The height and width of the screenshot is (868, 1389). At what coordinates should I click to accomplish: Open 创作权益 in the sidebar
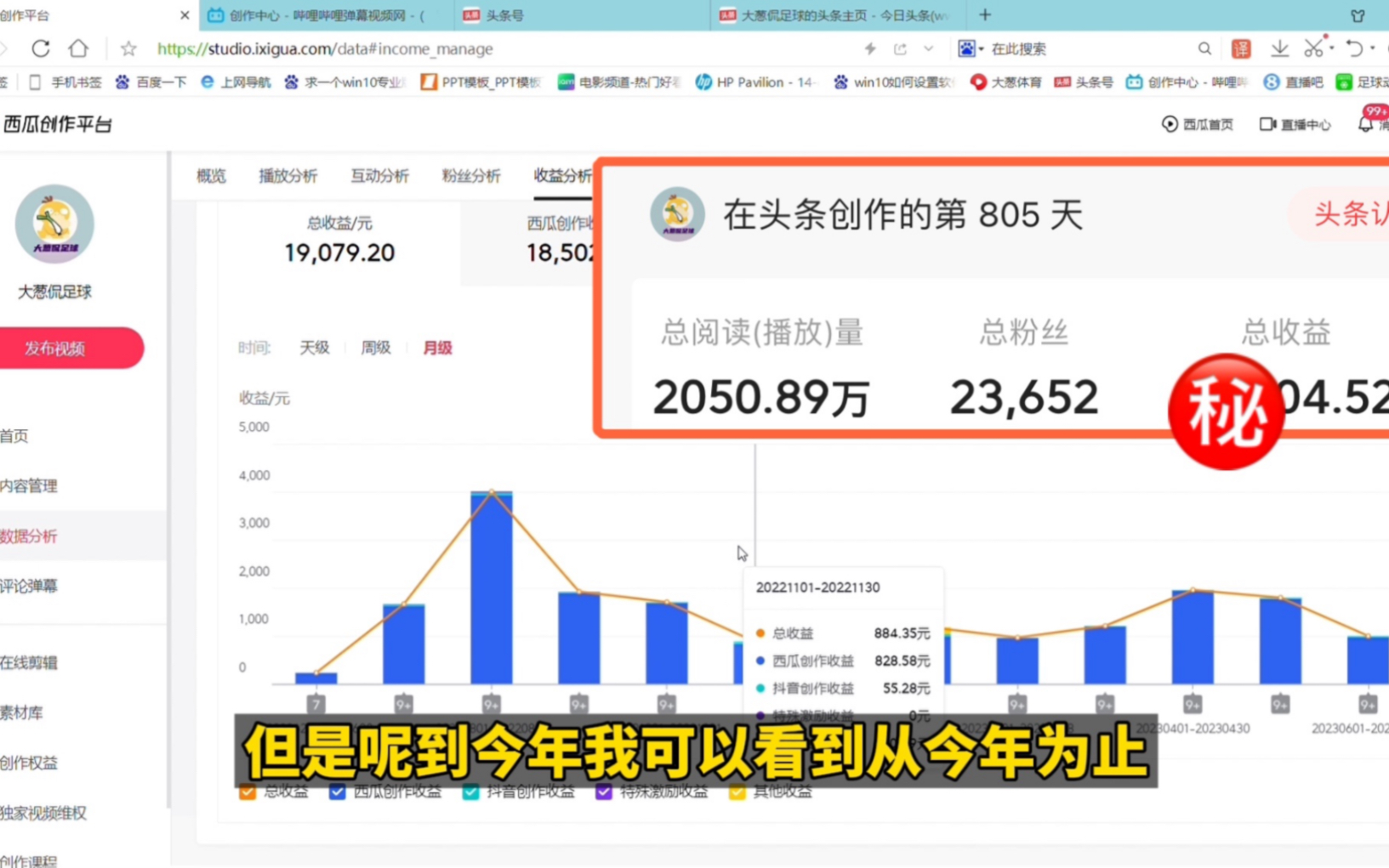click(29, 763)
